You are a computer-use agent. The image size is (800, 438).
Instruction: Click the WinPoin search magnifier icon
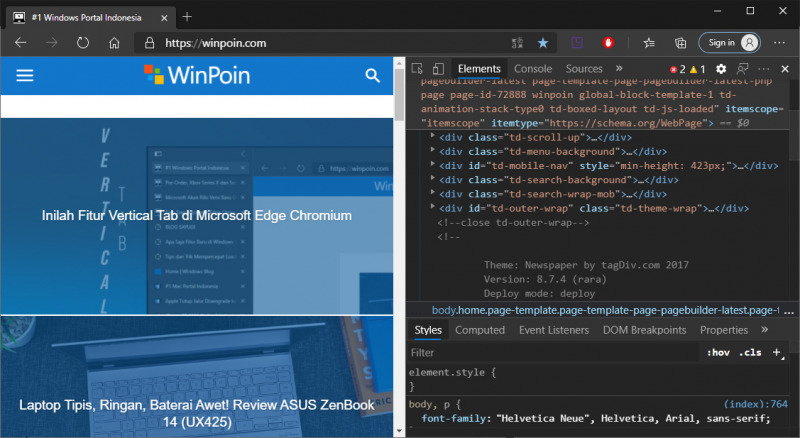click(x=372, y=76)
